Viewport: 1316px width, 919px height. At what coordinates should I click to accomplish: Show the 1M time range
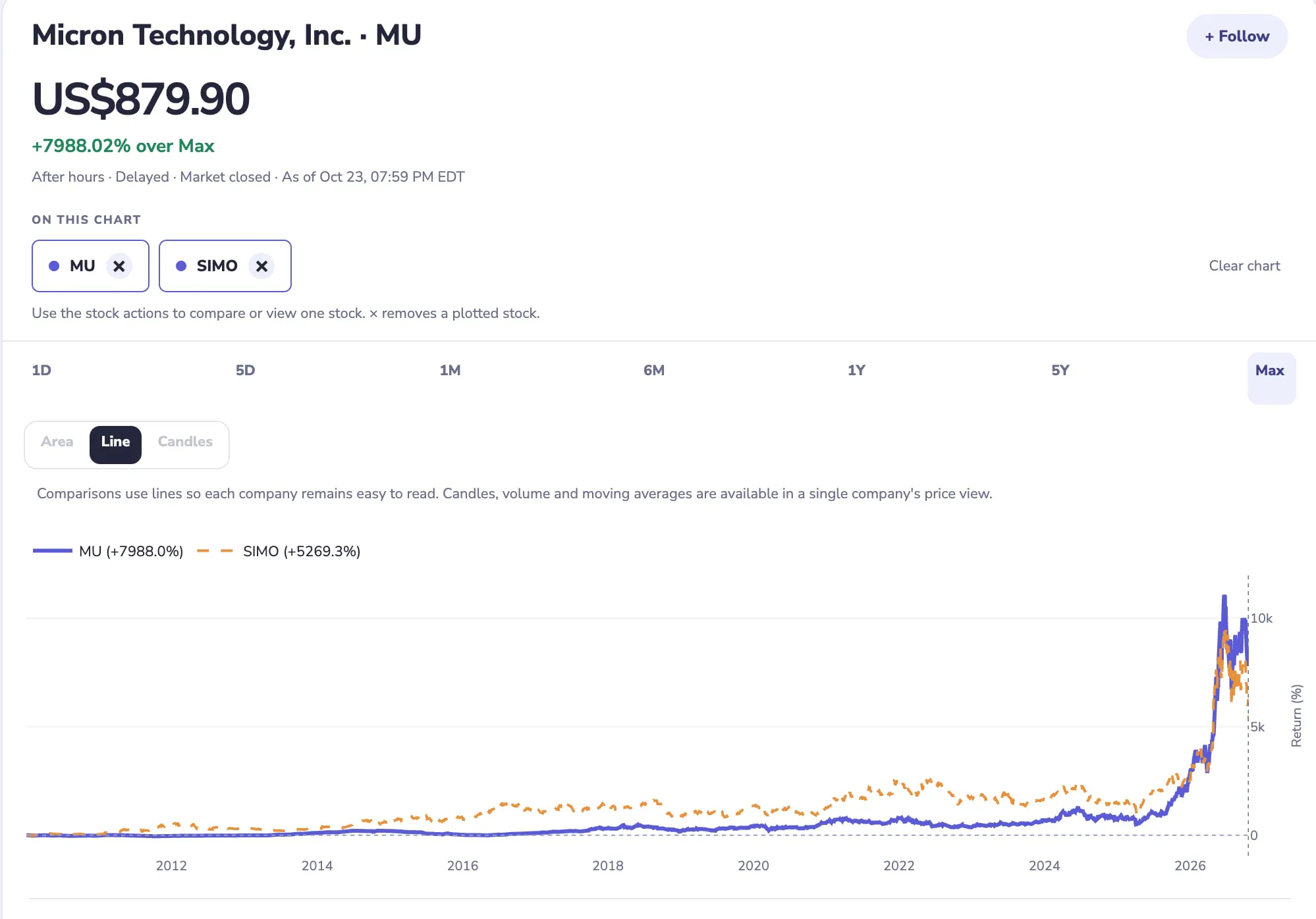(450, 370)
